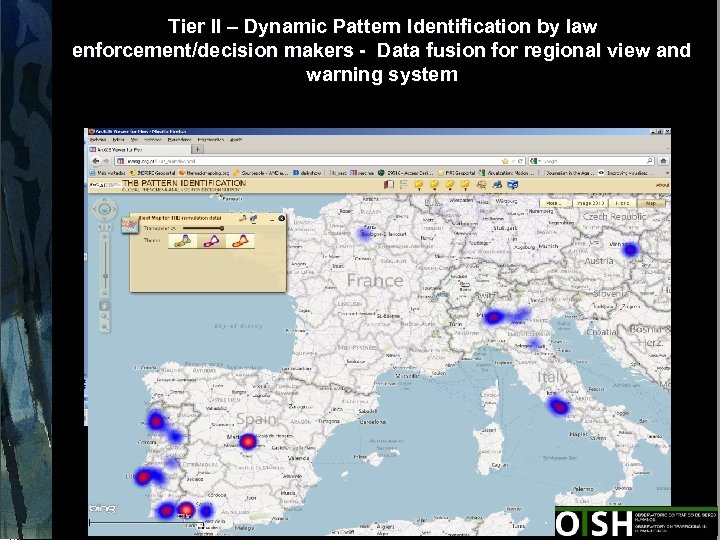The height and width of the screenshot is (540, 720).
Task: Go to the previous map extent arrow
Action: 101,227
